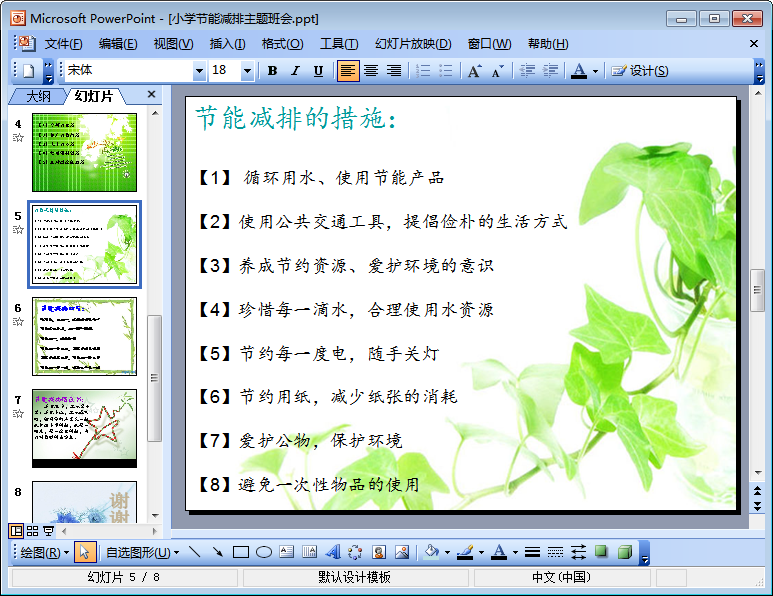This screenshot has height=596, width=773.
Task: Select the Line drawing tool
Action: pos(194,552)
